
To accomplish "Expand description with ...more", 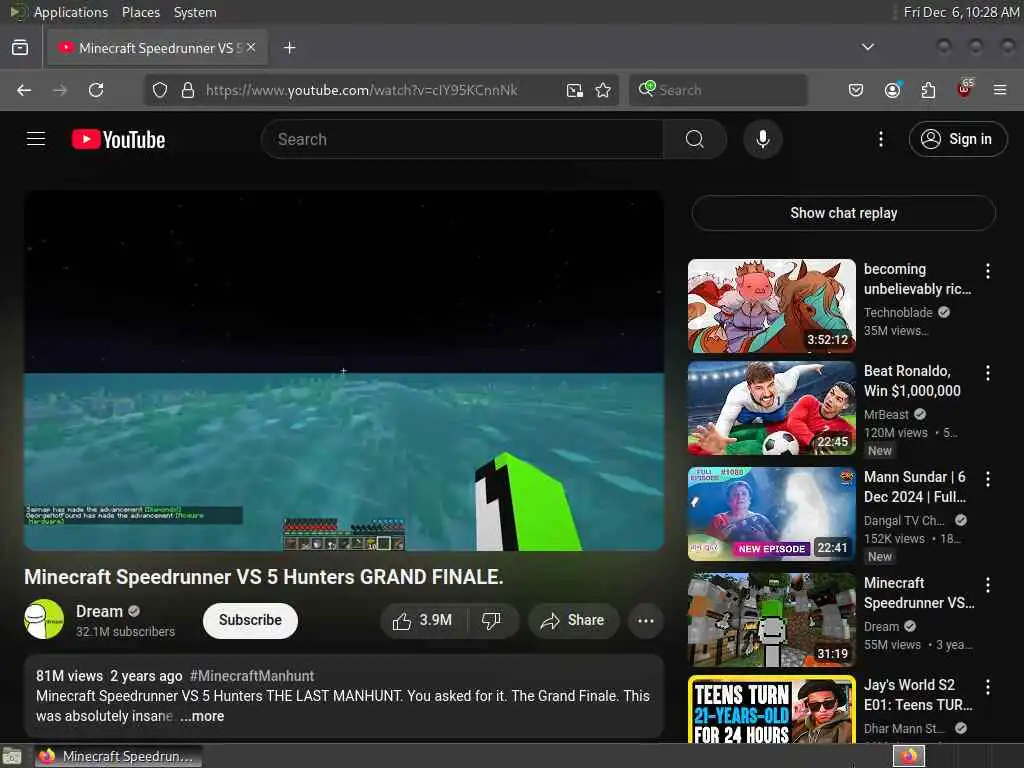I will pyautogui.click(x=202, y=716).
